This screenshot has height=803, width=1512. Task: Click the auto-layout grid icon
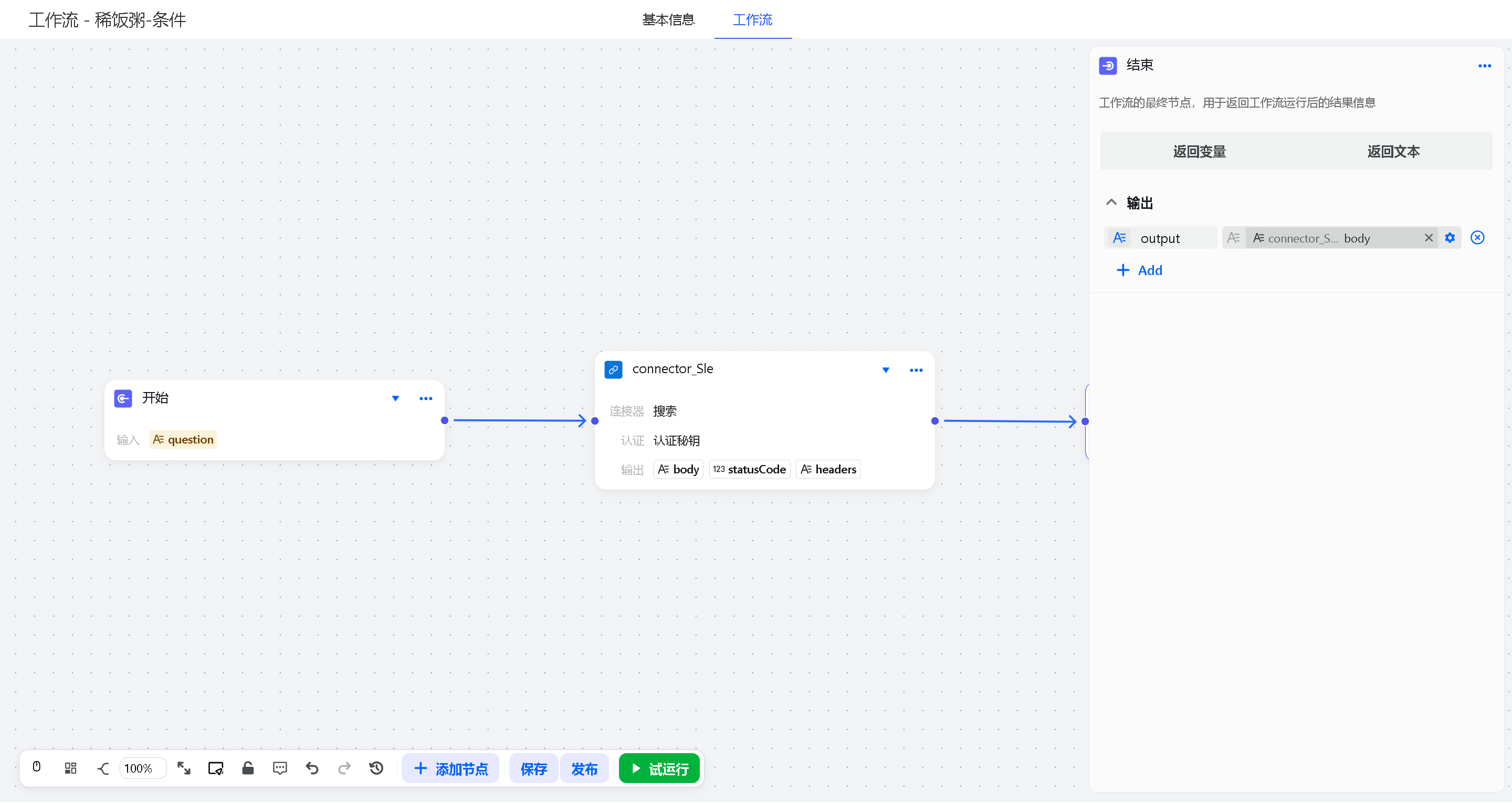tap(70, 768)
